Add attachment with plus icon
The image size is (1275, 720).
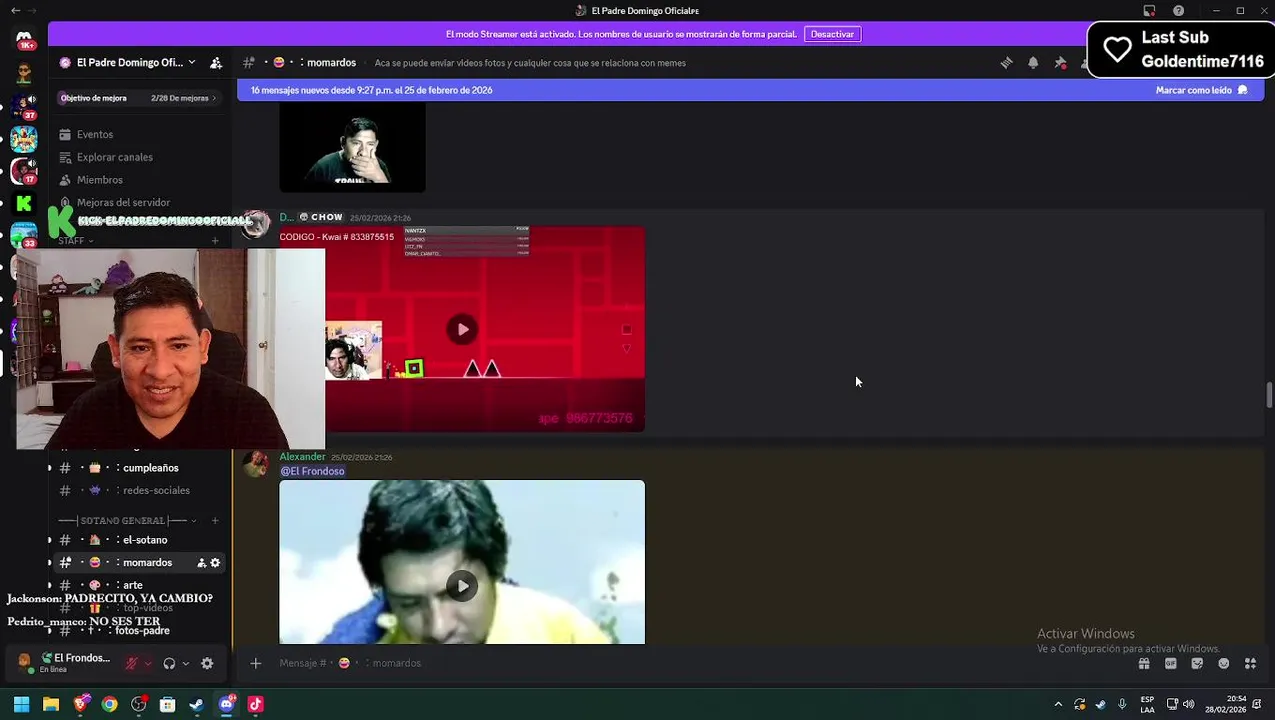(x=256, y=663)
